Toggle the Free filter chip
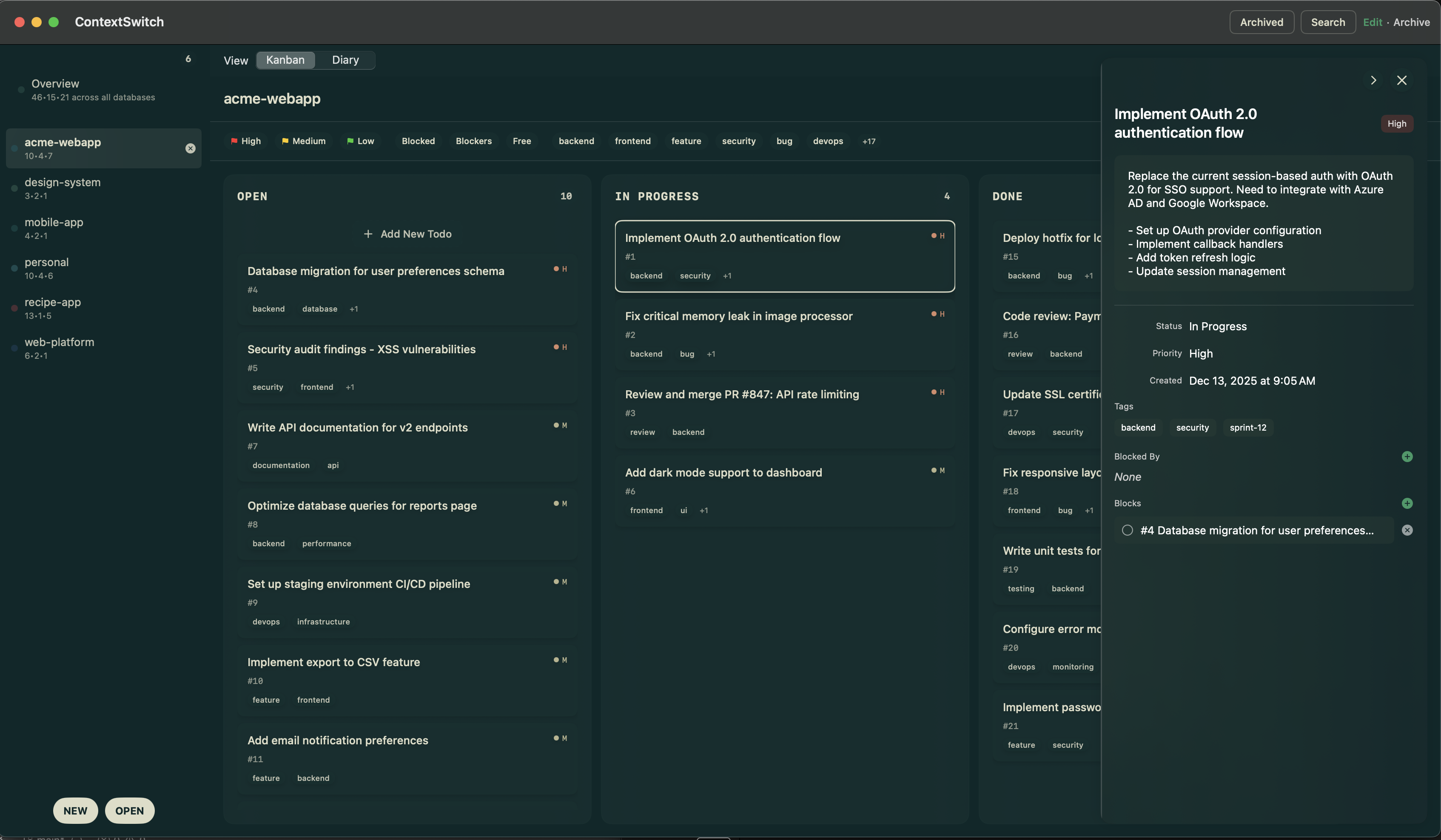The width and height of the screenshot is (1441, 840). coord(521,141)
